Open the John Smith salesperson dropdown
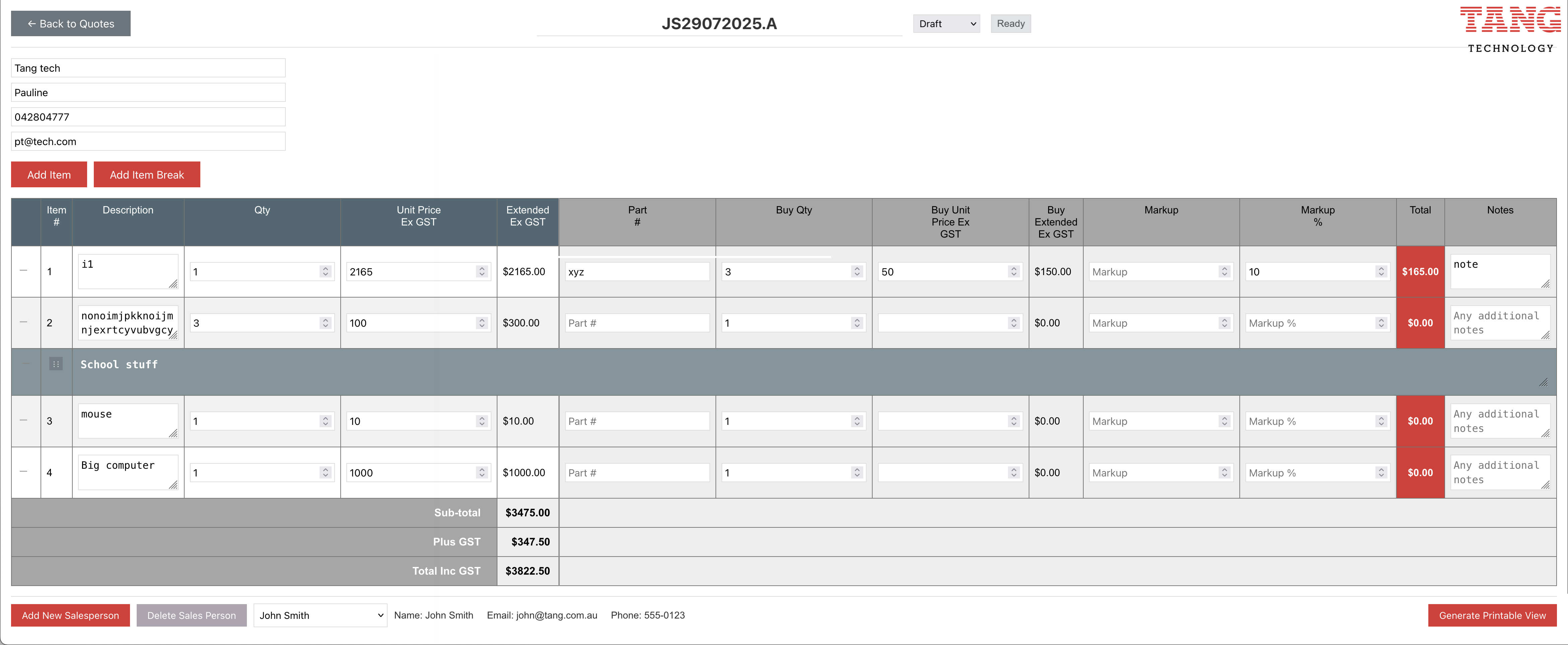 tap(320, 615)
